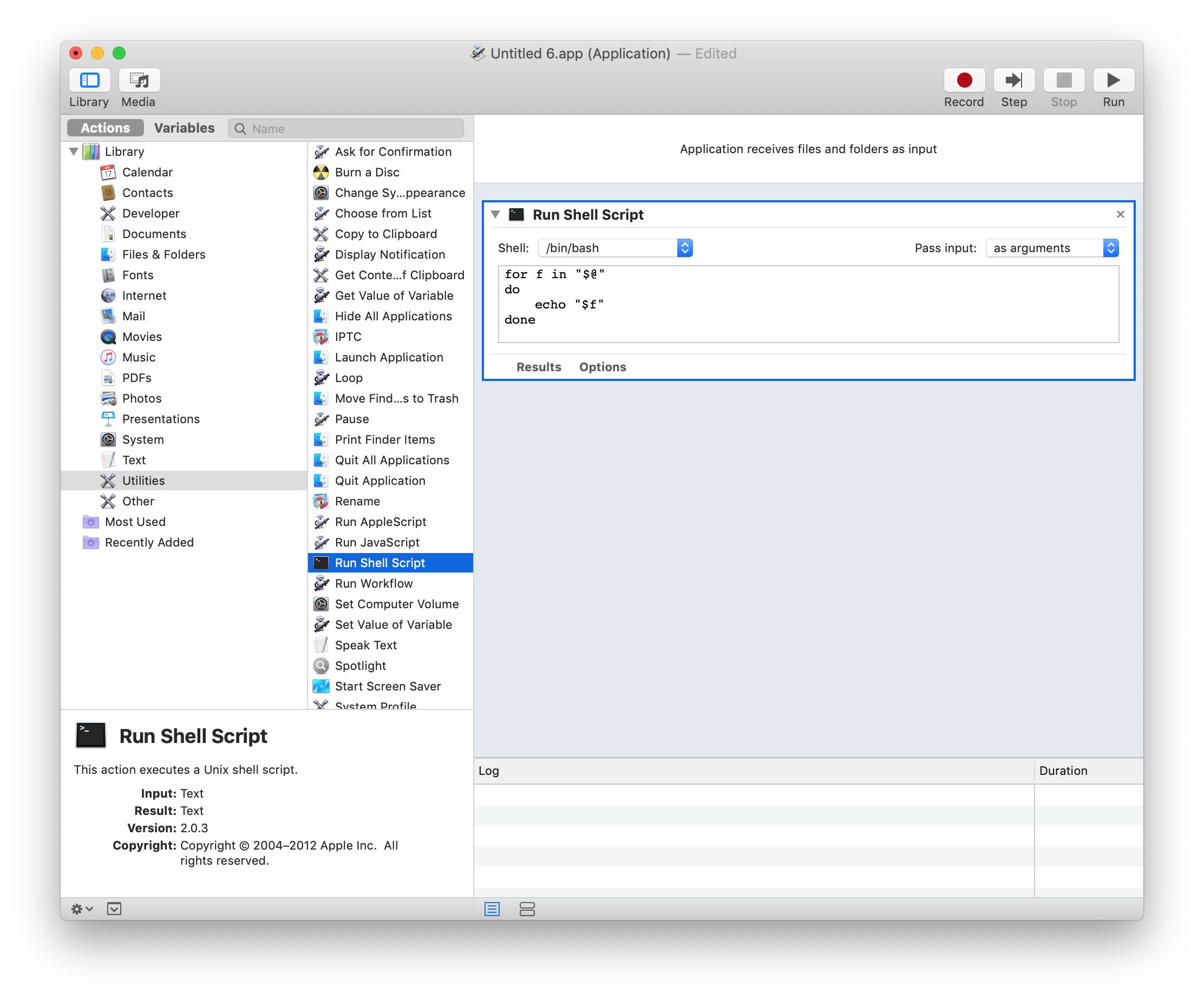Select Run AppleScript from action list
The height and width of the screenshot is (1000, 1204).
point(380,521)
